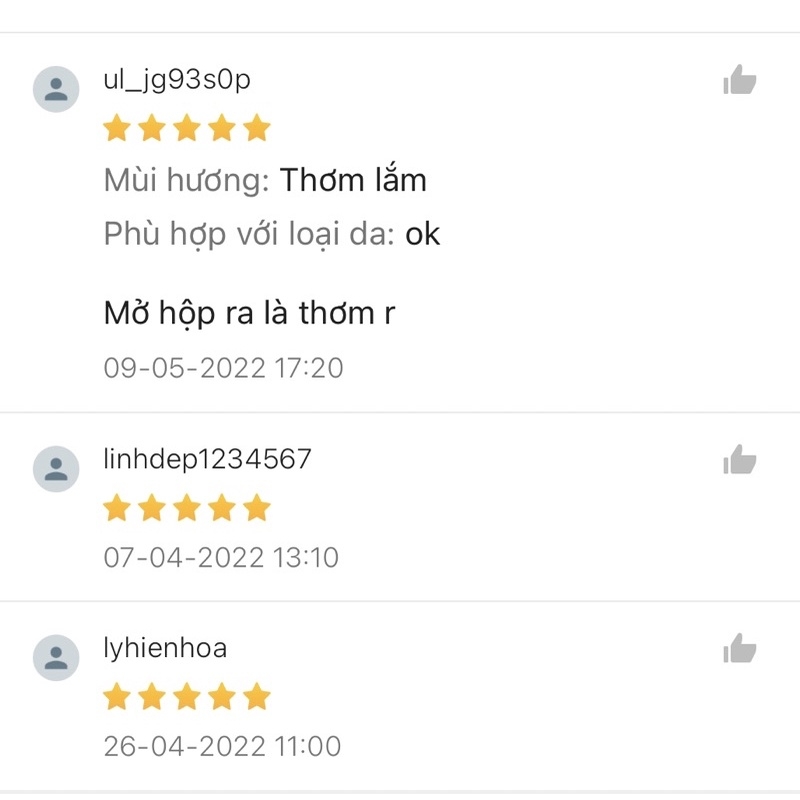Tap the five-star rating under ul_jg93s0p
Image resolution: width=800 pixels, height=800 pixels.
click(187, 128)
